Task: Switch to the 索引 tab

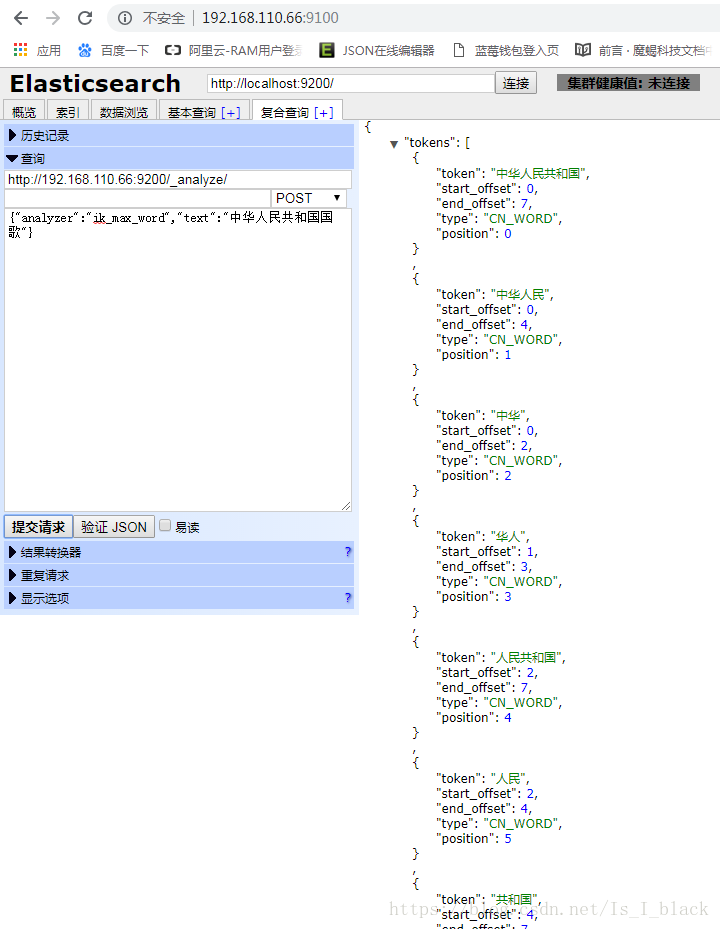Action: [x=68, y=112]
